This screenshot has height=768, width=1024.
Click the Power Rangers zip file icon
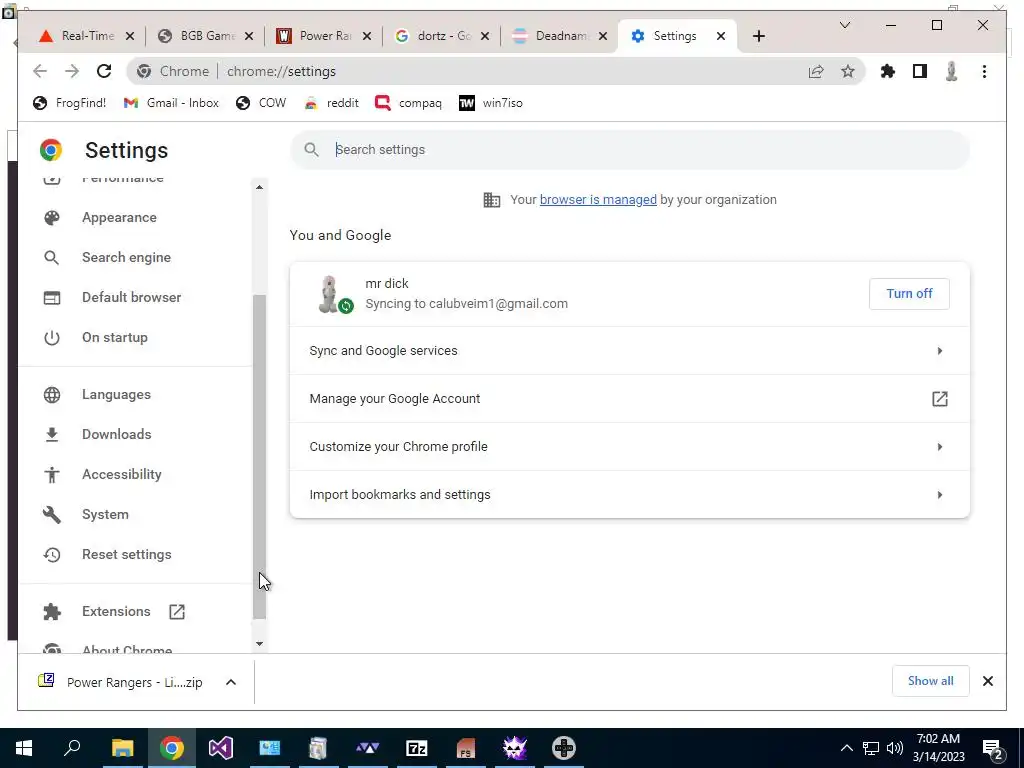(46, 681)
